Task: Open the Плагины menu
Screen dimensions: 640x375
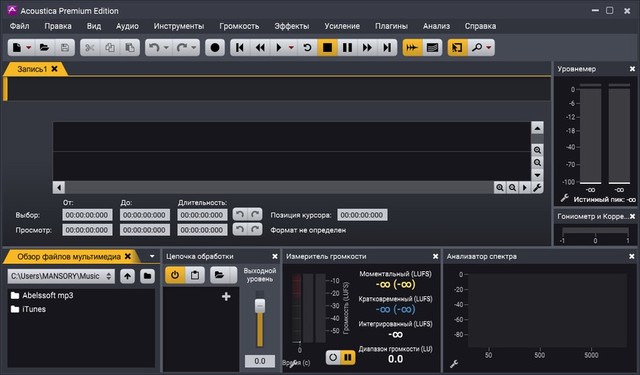Action: coord(391,26)
